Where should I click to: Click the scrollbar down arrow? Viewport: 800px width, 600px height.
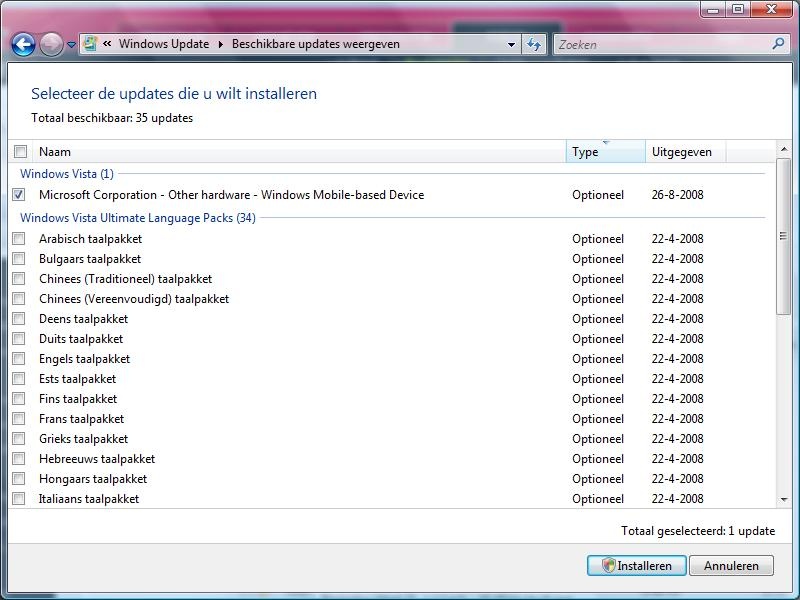point(784,500)
